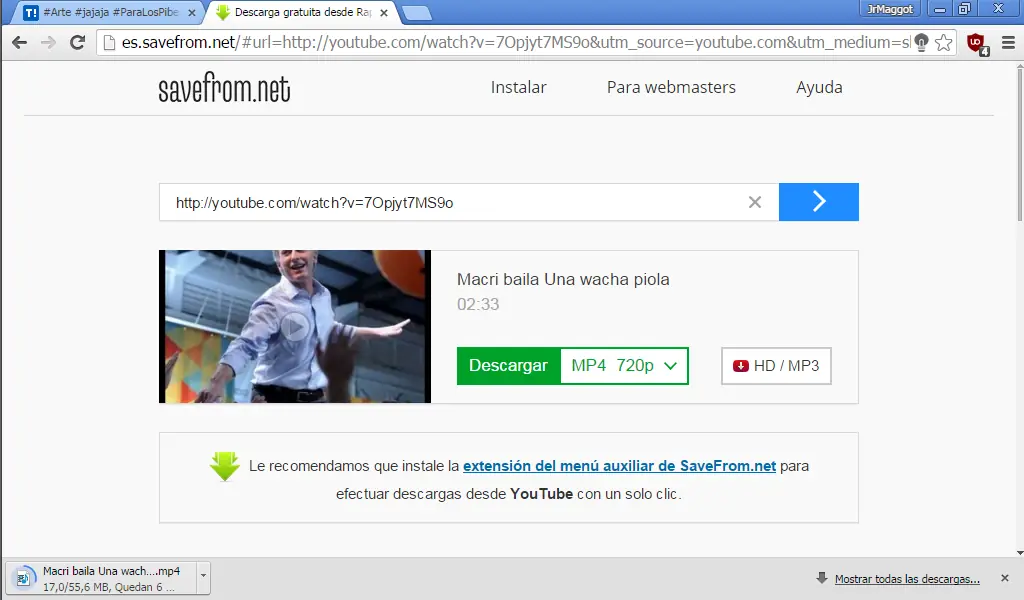Open the Ayuda menu item

(x=819, y=87)
